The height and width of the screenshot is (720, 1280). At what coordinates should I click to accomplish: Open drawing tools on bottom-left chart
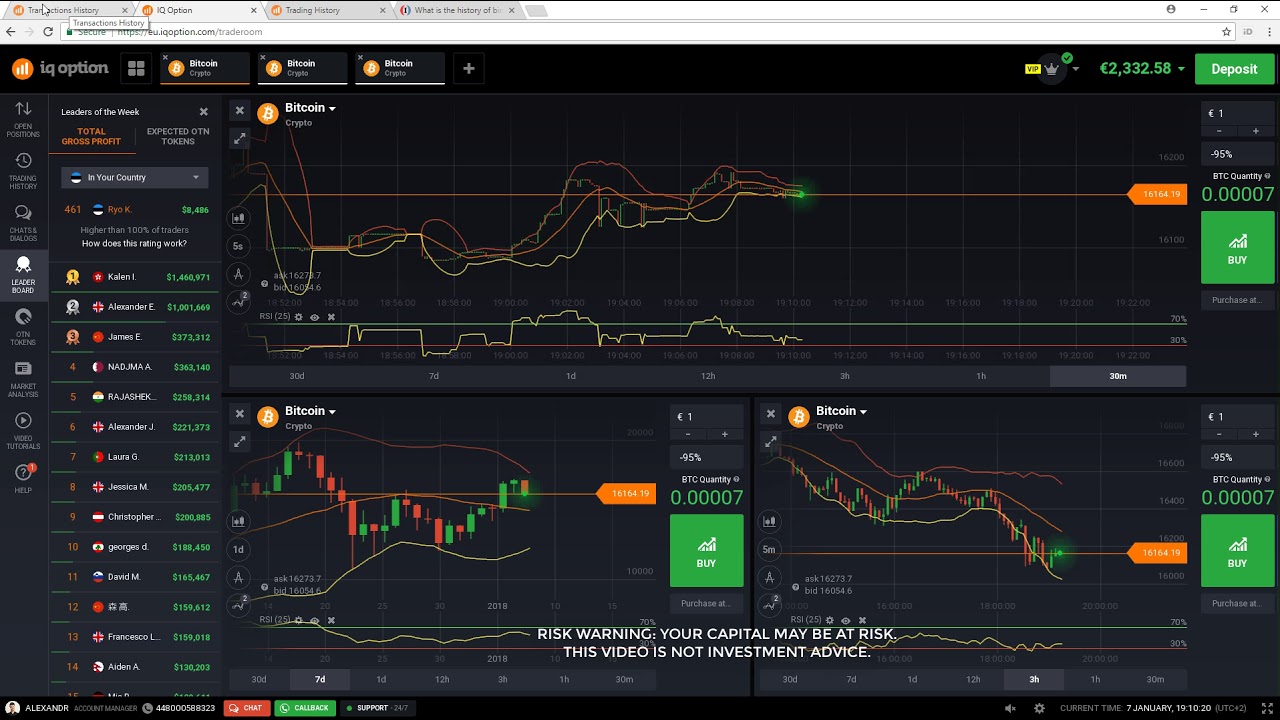click(x=238, y=577)
